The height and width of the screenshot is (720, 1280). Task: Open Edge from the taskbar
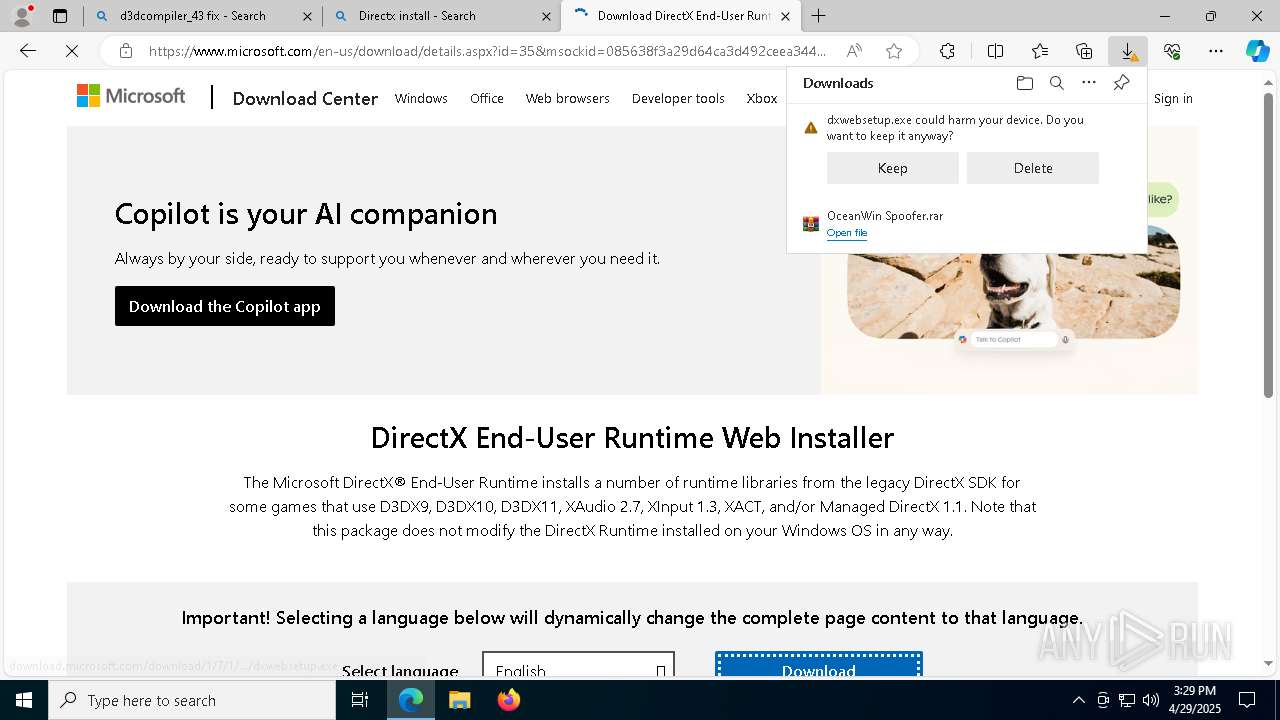coord(411,700)
